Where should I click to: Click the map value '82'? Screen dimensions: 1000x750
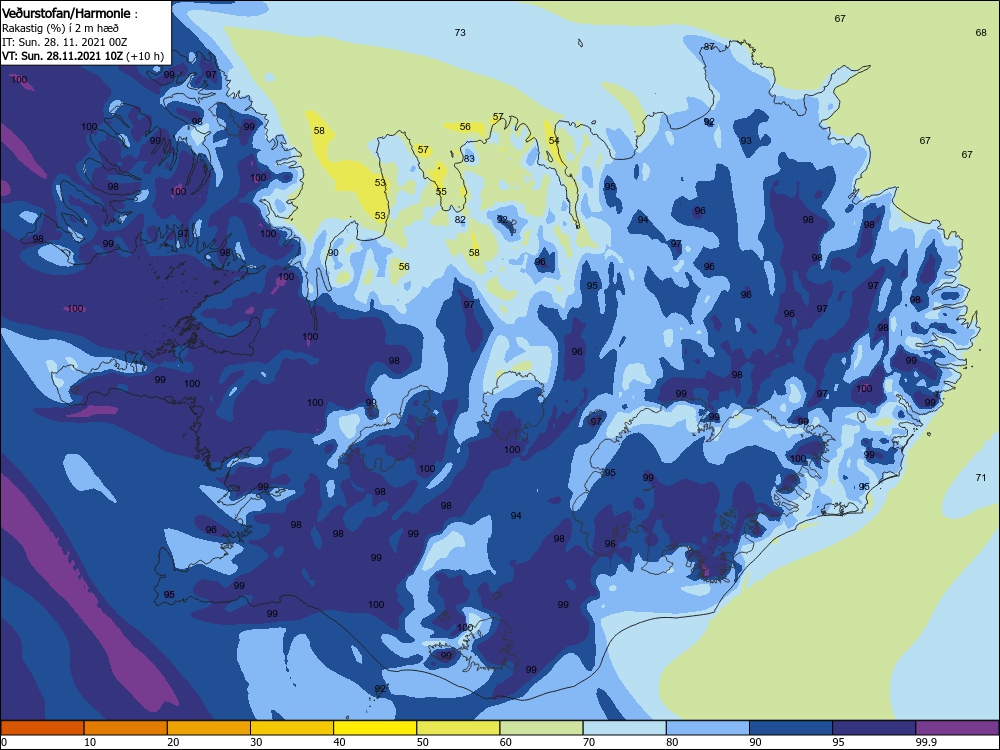[460, 220]
